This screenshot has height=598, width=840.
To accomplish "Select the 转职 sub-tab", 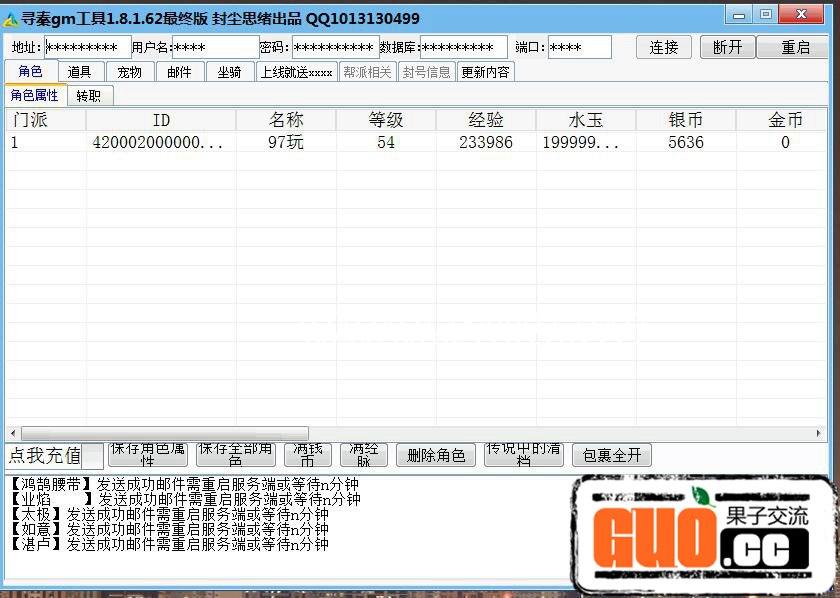I will pos(90,96).
